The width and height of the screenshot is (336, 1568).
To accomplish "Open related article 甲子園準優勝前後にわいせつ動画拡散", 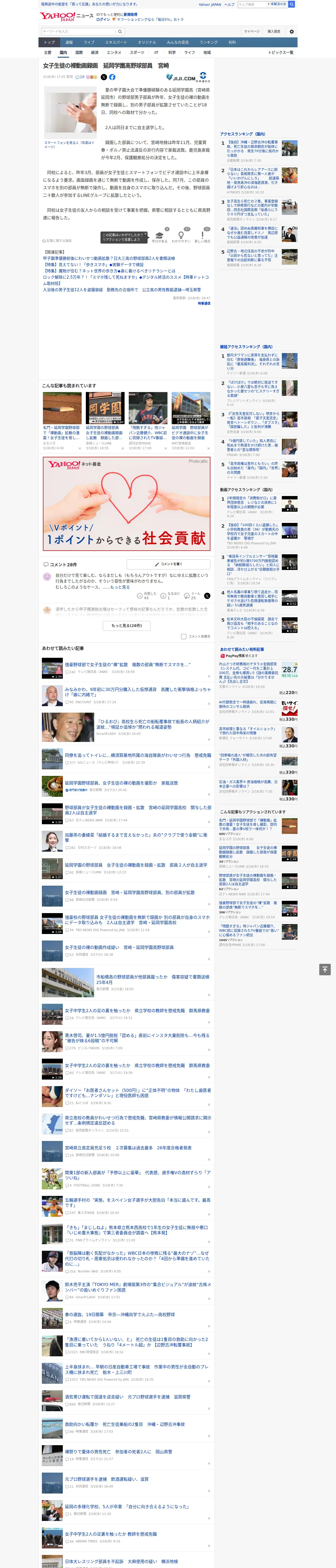I will click(109, 258).
